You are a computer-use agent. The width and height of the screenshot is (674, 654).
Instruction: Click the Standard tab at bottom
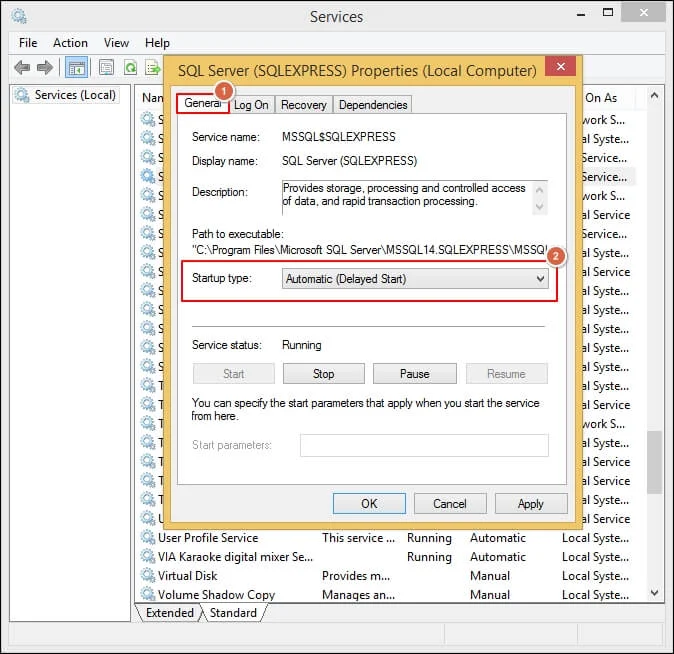[233, 613]
